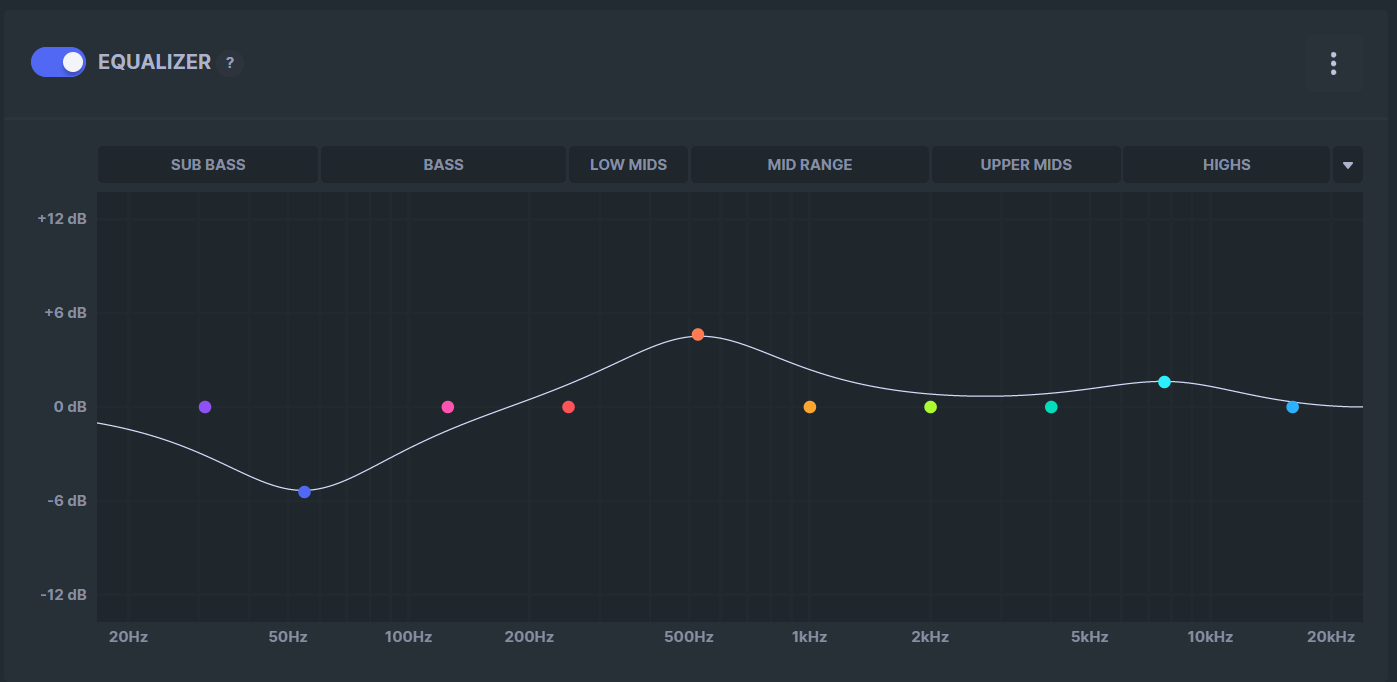The width and height of the screenshot is (1397, 682).
Task: Click the Equalizer help question mark icon
Action: [x=230, y=63]
